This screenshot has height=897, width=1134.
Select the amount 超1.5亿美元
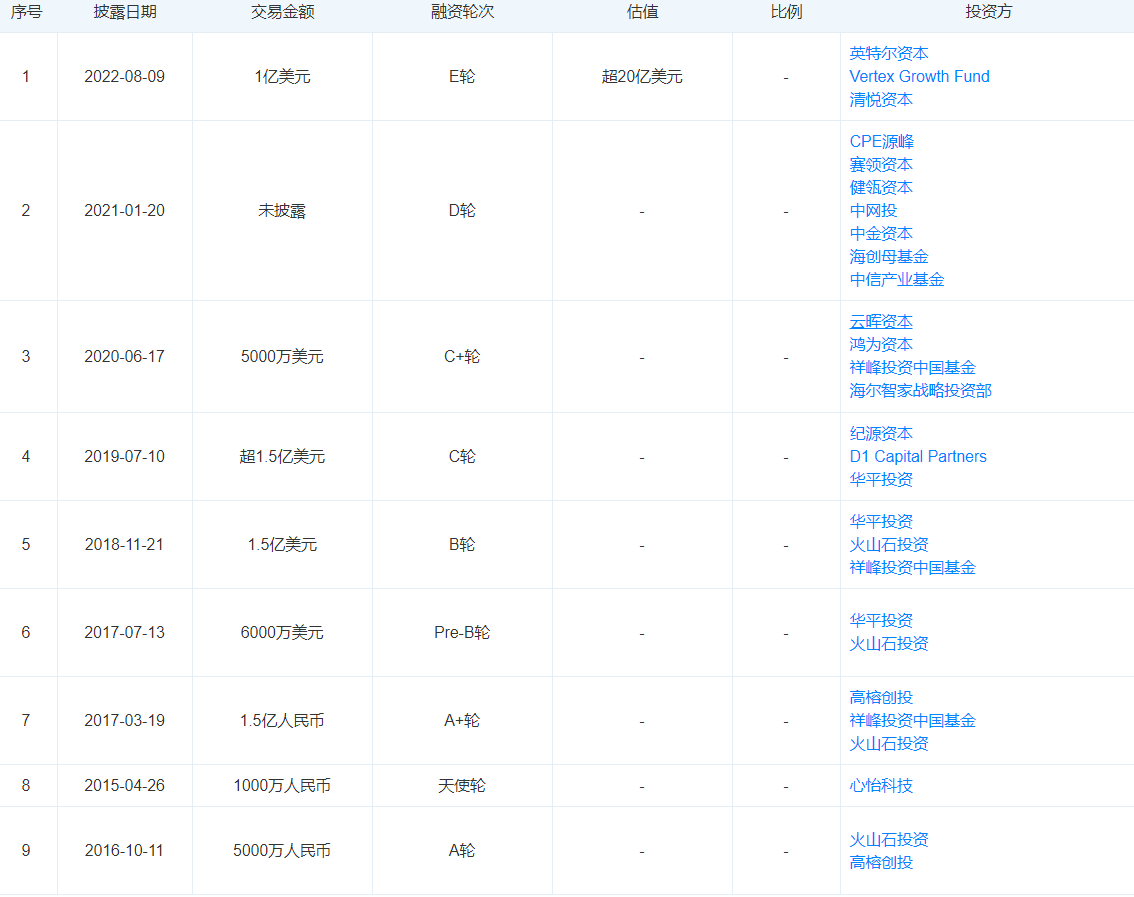(x=282, y=457)
